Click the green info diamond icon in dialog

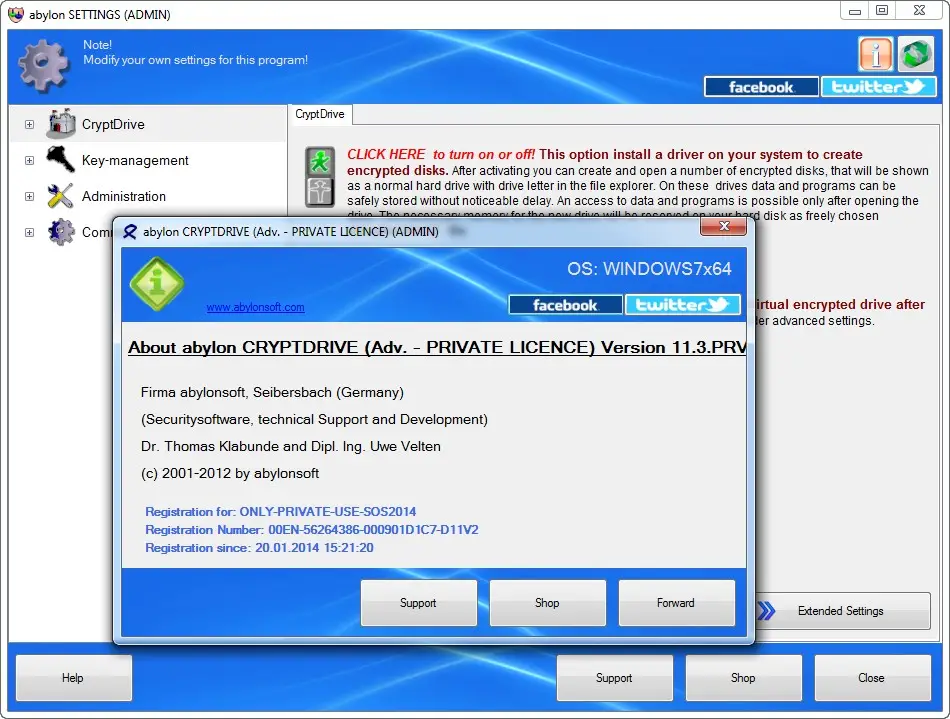tap(157, 283)
